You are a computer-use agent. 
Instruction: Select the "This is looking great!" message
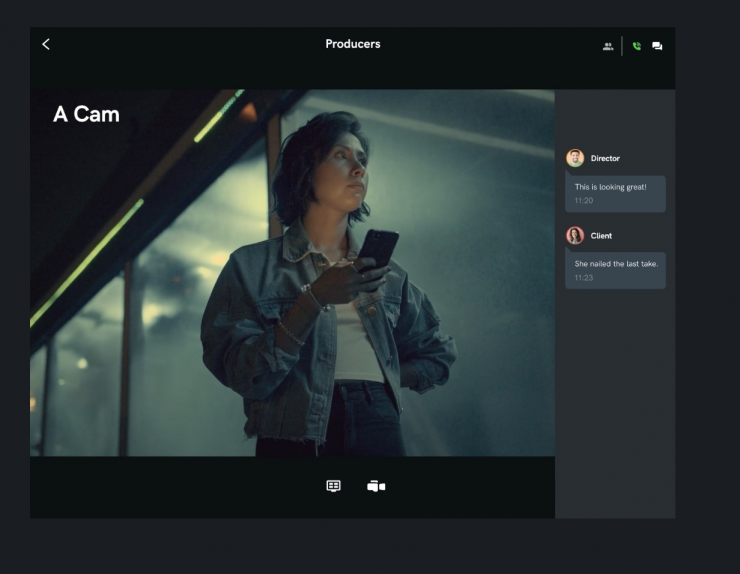tap(610, 187)
